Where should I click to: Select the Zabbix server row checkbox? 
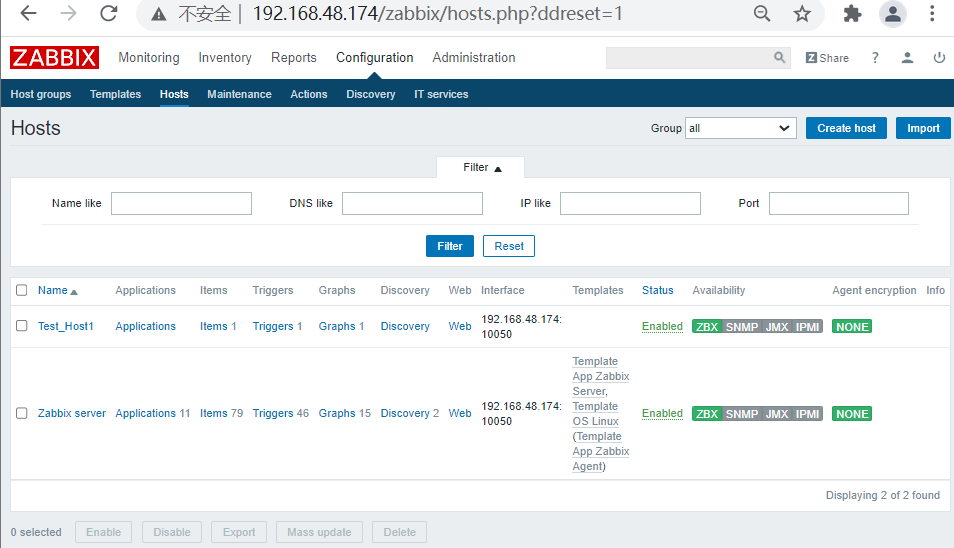[x=22, y=413]
